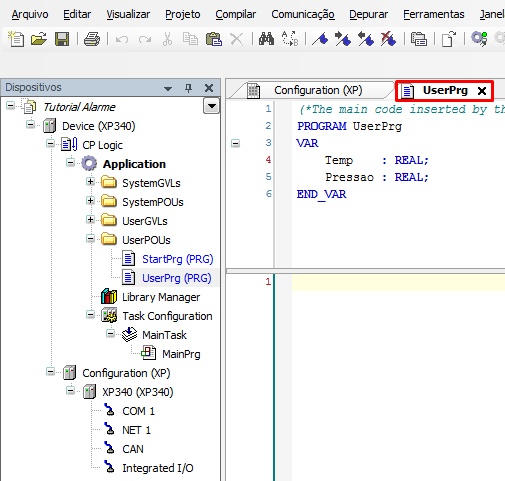
Task: Expand the SystemGVLs folder
Action: point(90,182)
